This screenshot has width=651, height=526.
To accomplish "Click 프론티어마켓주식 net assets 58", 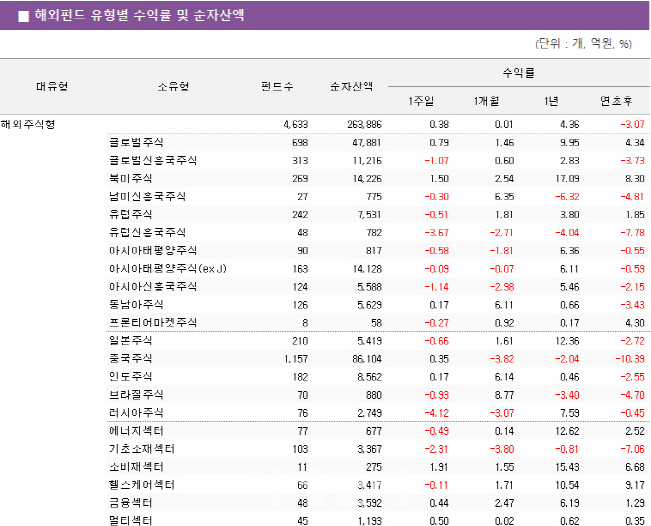I will coord(376,323).
